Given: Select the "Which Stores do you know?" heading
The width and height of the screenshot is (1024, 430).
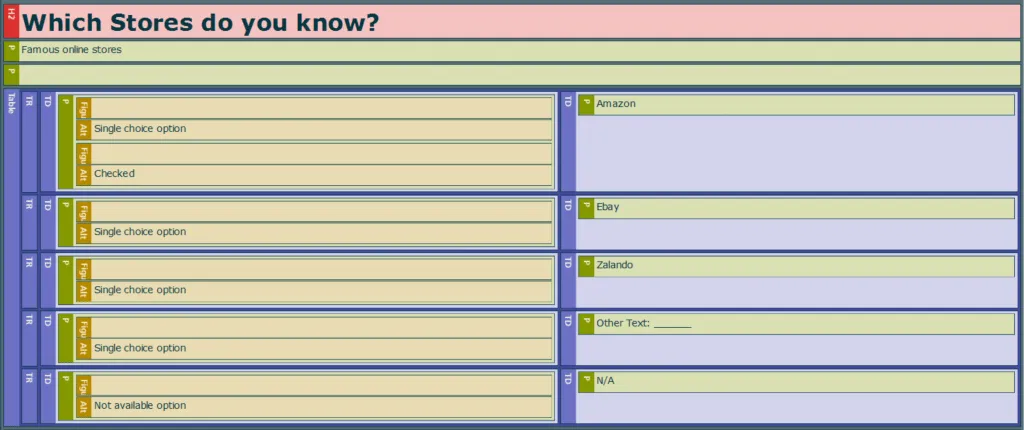Looking at the screenshot, I should 200,23.
